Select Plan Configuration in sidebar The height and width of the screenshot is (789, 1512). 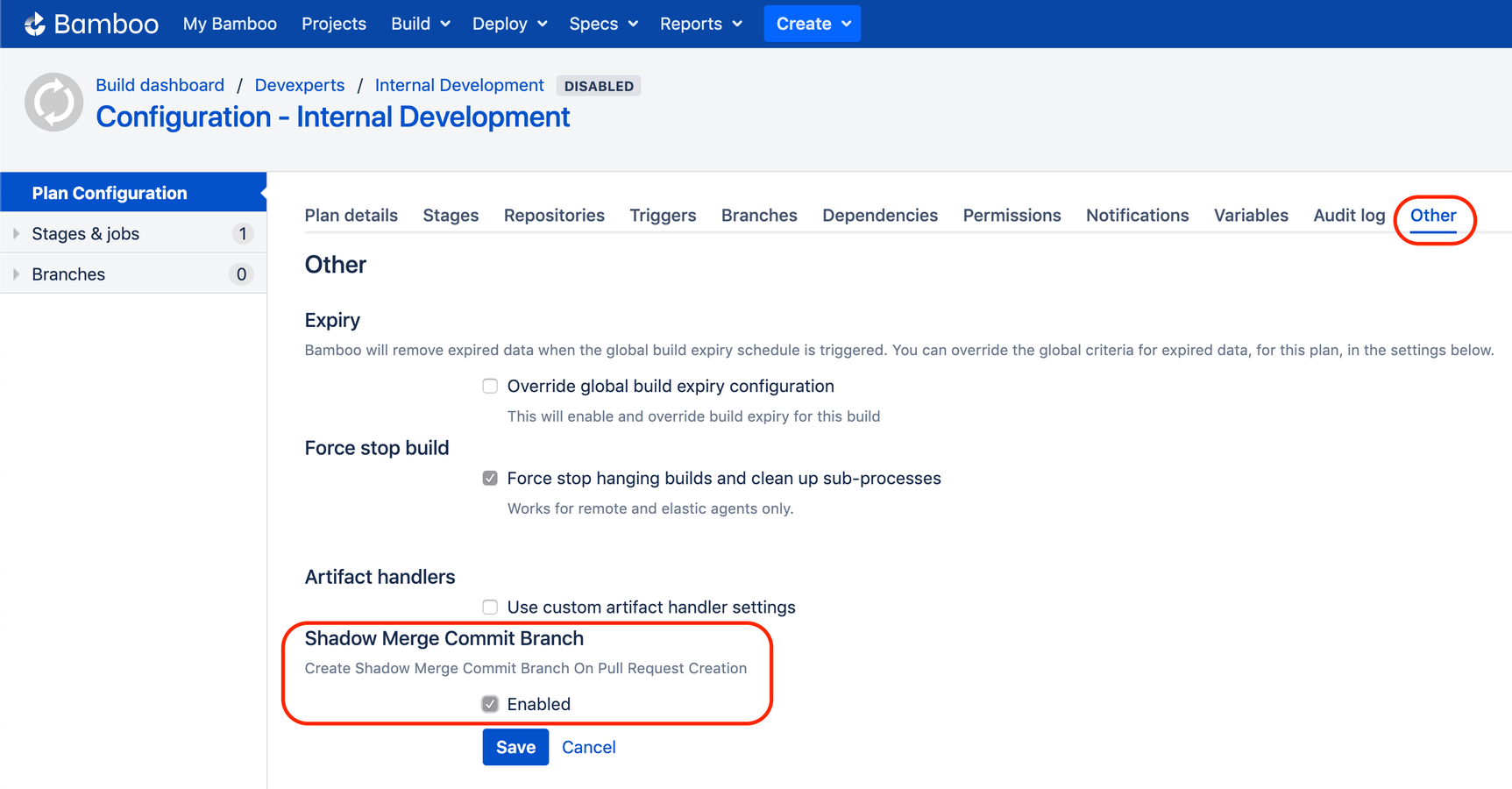point(133,192)
